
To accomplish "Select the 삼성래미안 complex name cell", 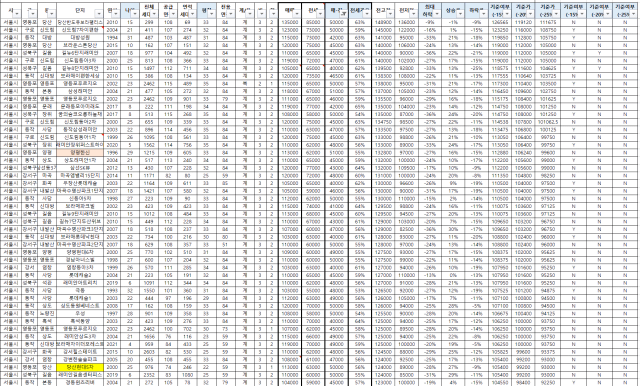I will 80,91.
